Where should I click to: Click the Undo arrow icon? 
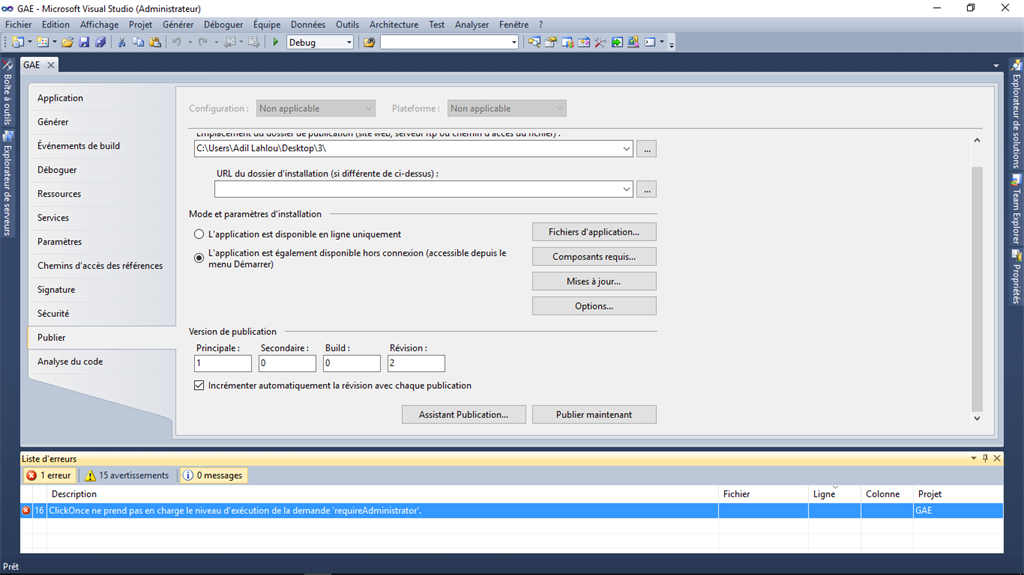pos(176,42)
